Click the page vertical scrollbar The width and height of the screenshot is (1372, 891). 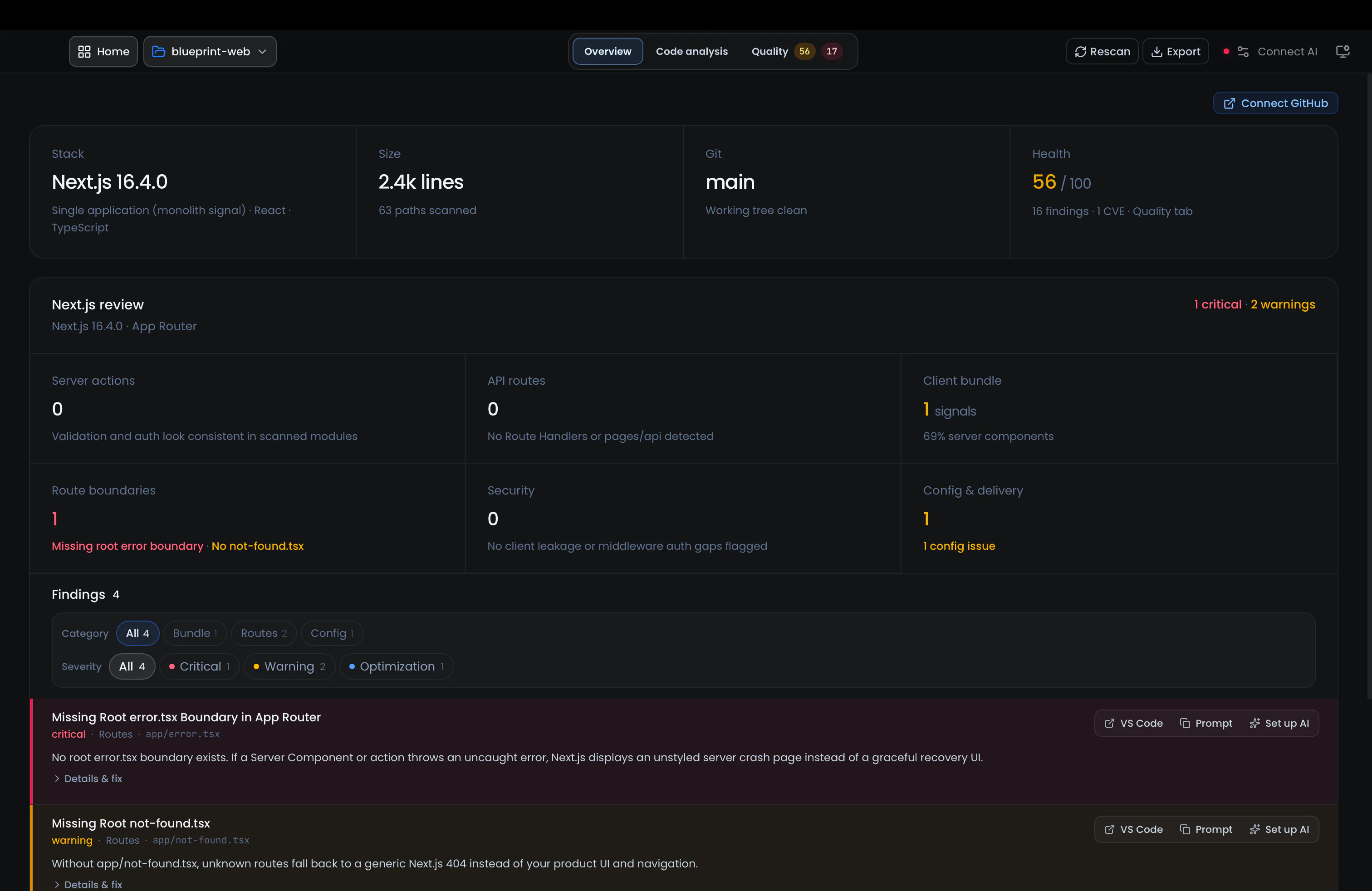1369,386
